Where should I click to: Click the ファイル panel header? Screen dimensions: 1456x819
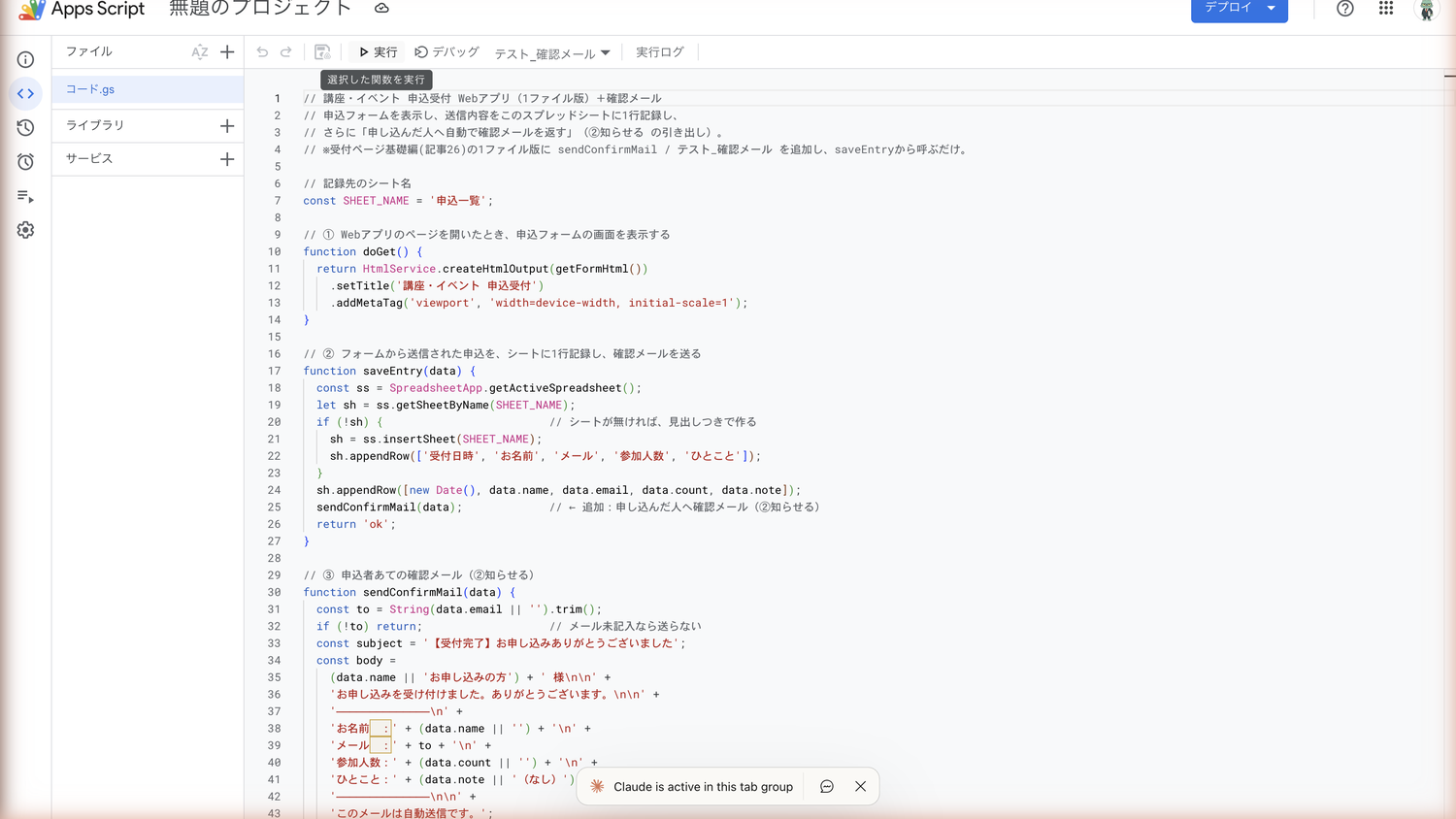[x=89, y=52]
